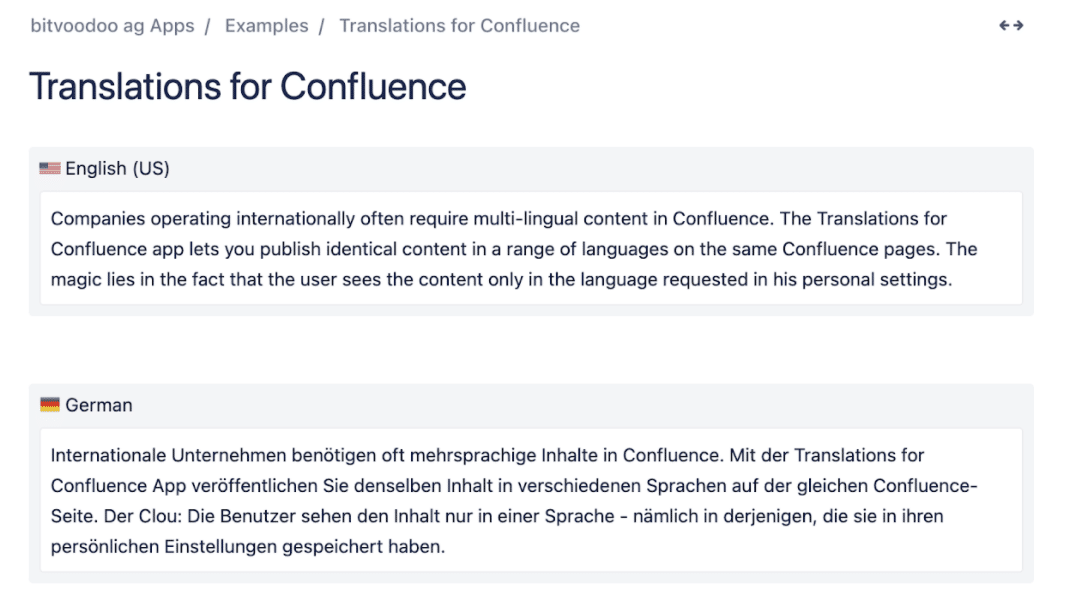
Task: Click the right arrow of the width control
Action: [1017, 25]
